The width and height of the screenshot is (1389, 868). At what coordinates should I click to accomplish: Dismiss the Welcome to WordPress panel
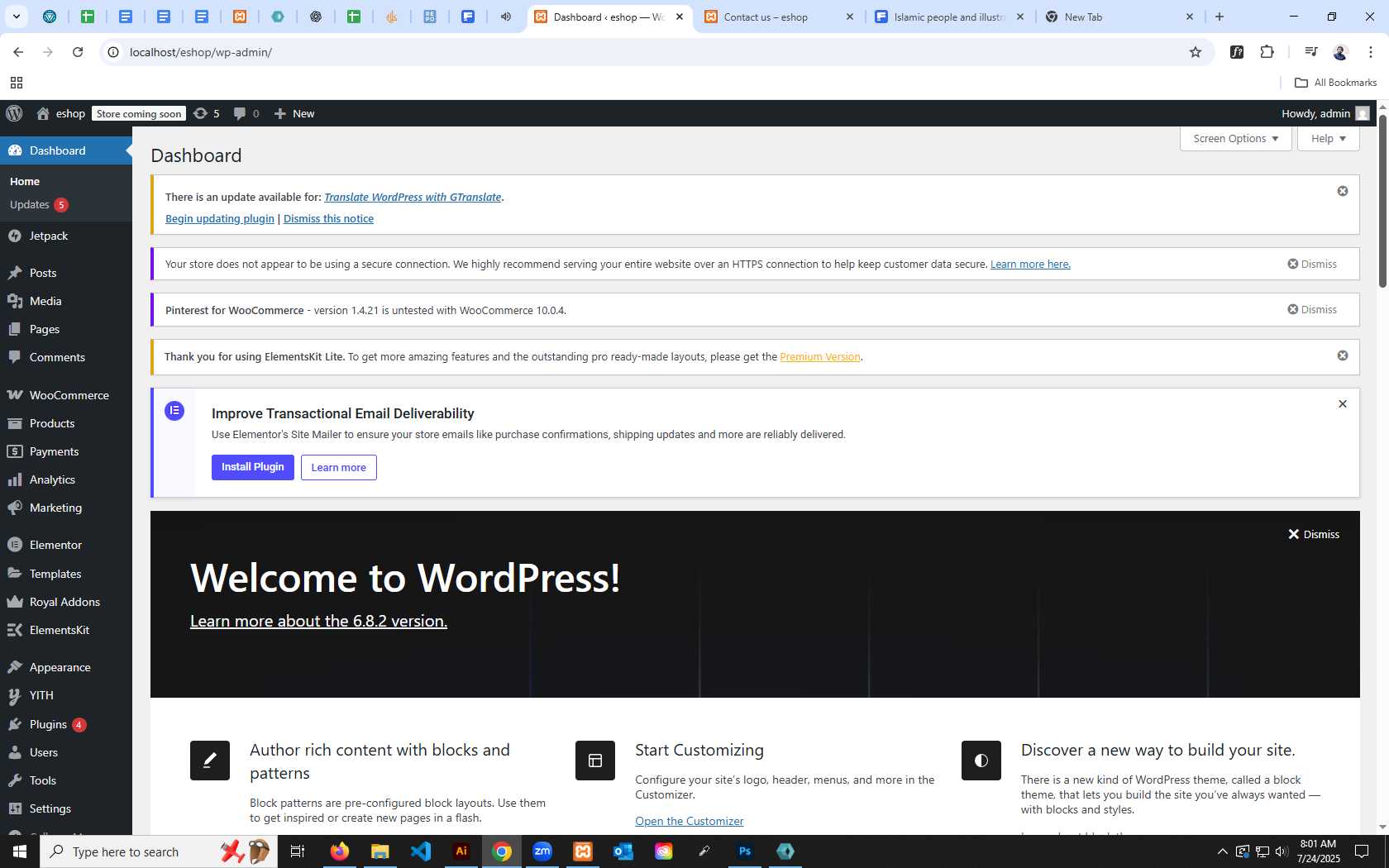(x=1314, y=534)
